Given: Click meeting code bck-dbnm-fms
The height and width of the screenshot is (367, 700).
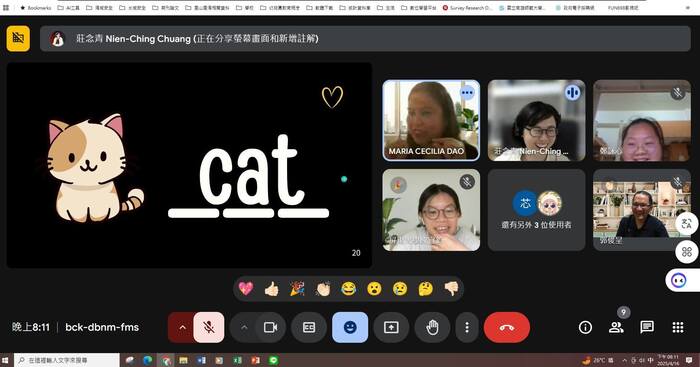Looking at the screenshot, I should [102, 327].
